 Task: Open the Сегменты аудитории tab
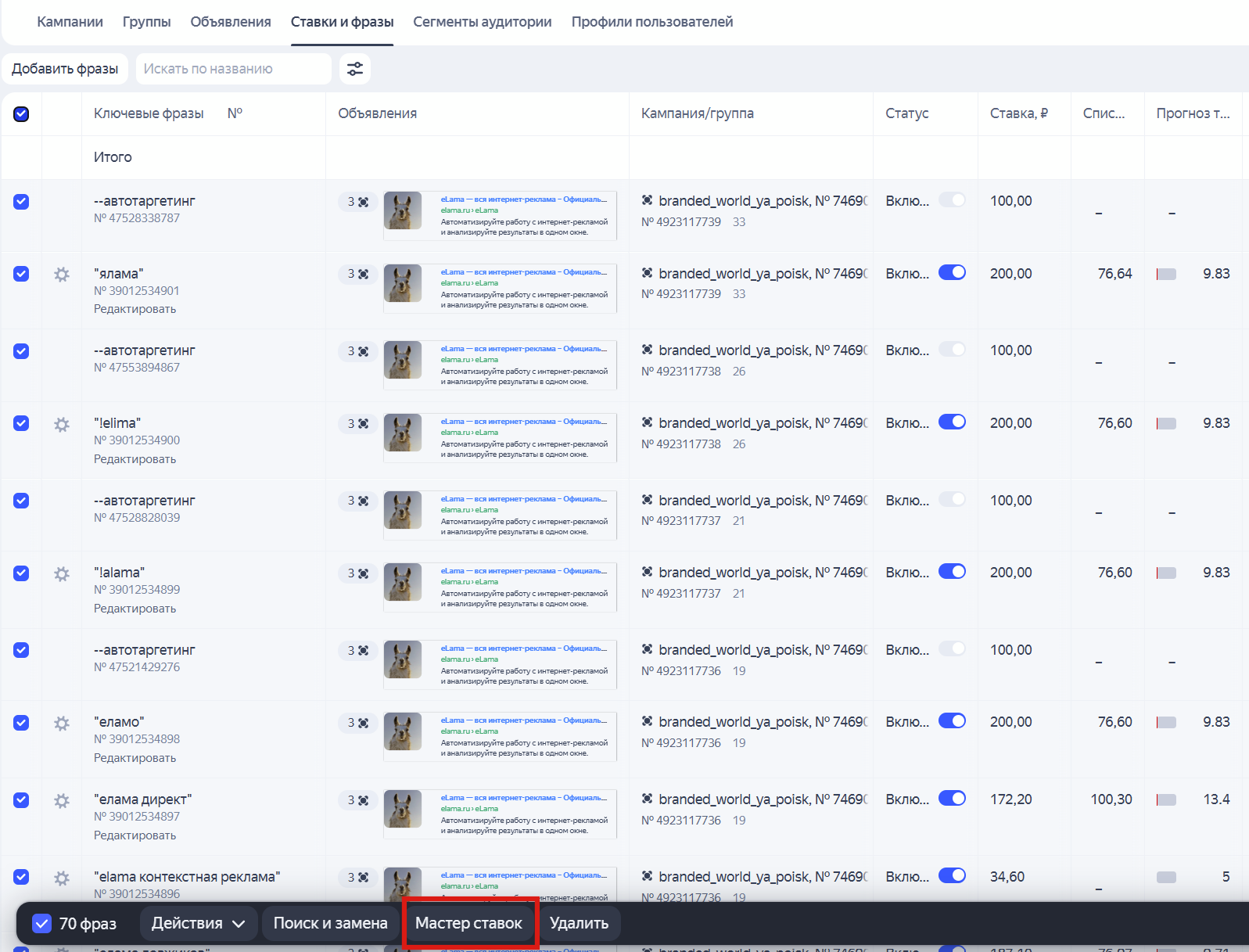[x=482, y=22]
